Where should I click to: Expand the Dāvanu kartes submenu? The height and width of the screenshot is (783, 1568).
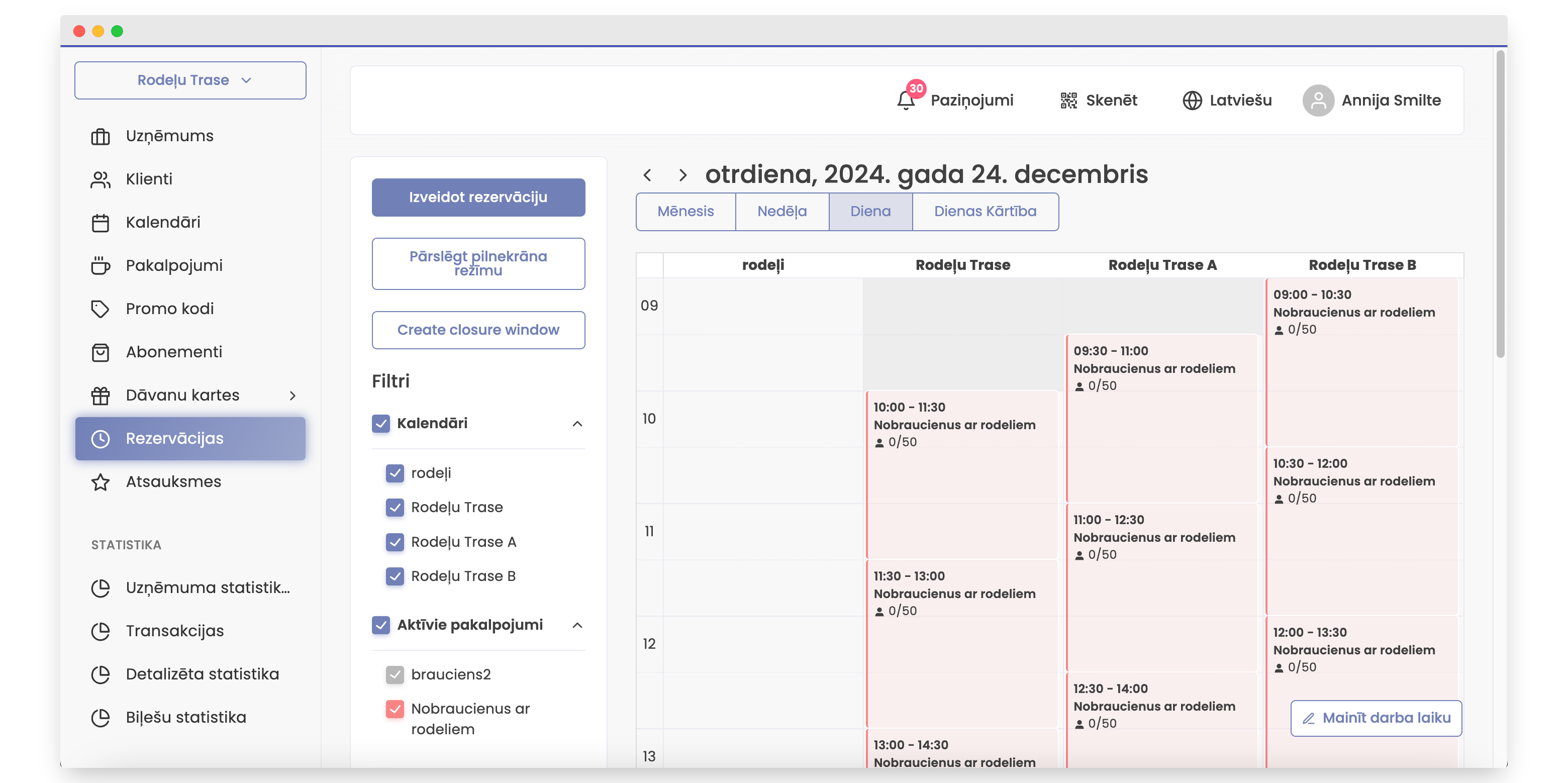point(292,396)
